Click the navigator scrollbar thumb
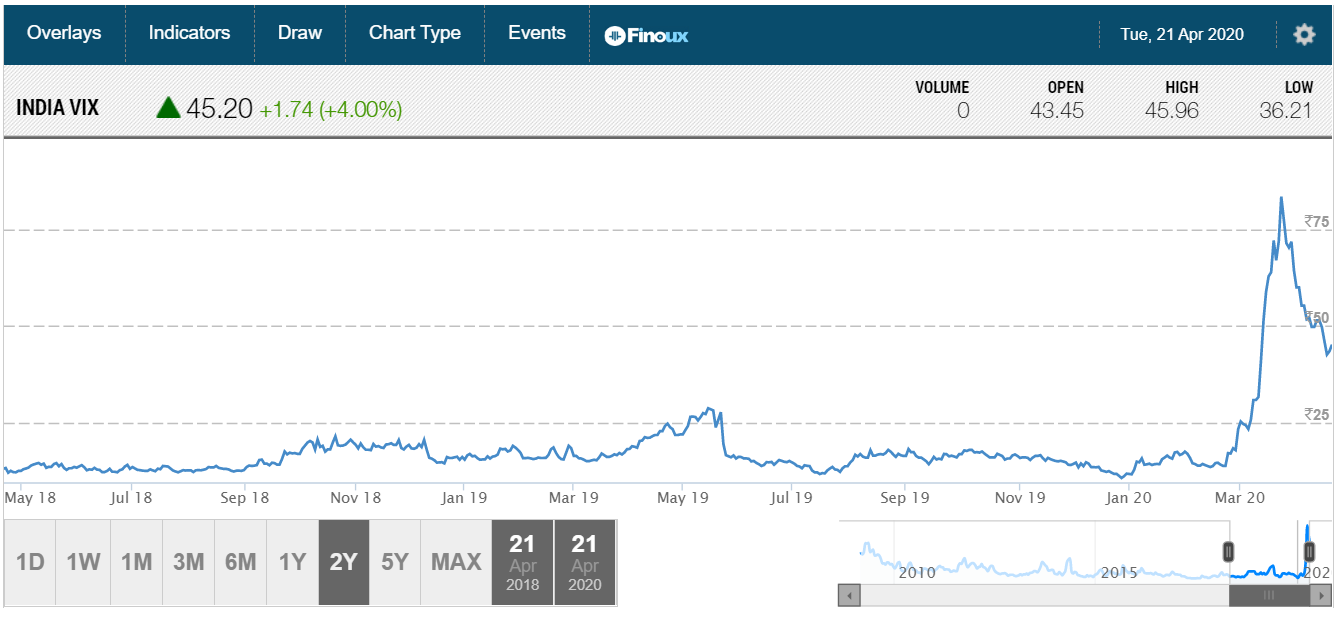The image size is (1343, 627). tap(1270, 595)
